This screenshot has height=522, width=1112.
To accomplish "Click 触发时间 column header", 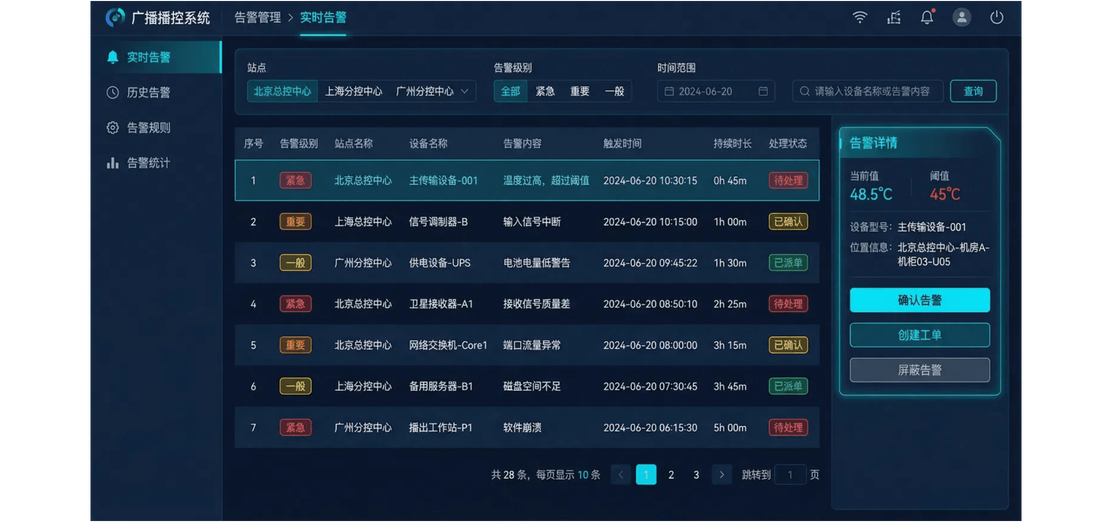I will (622, 143).
